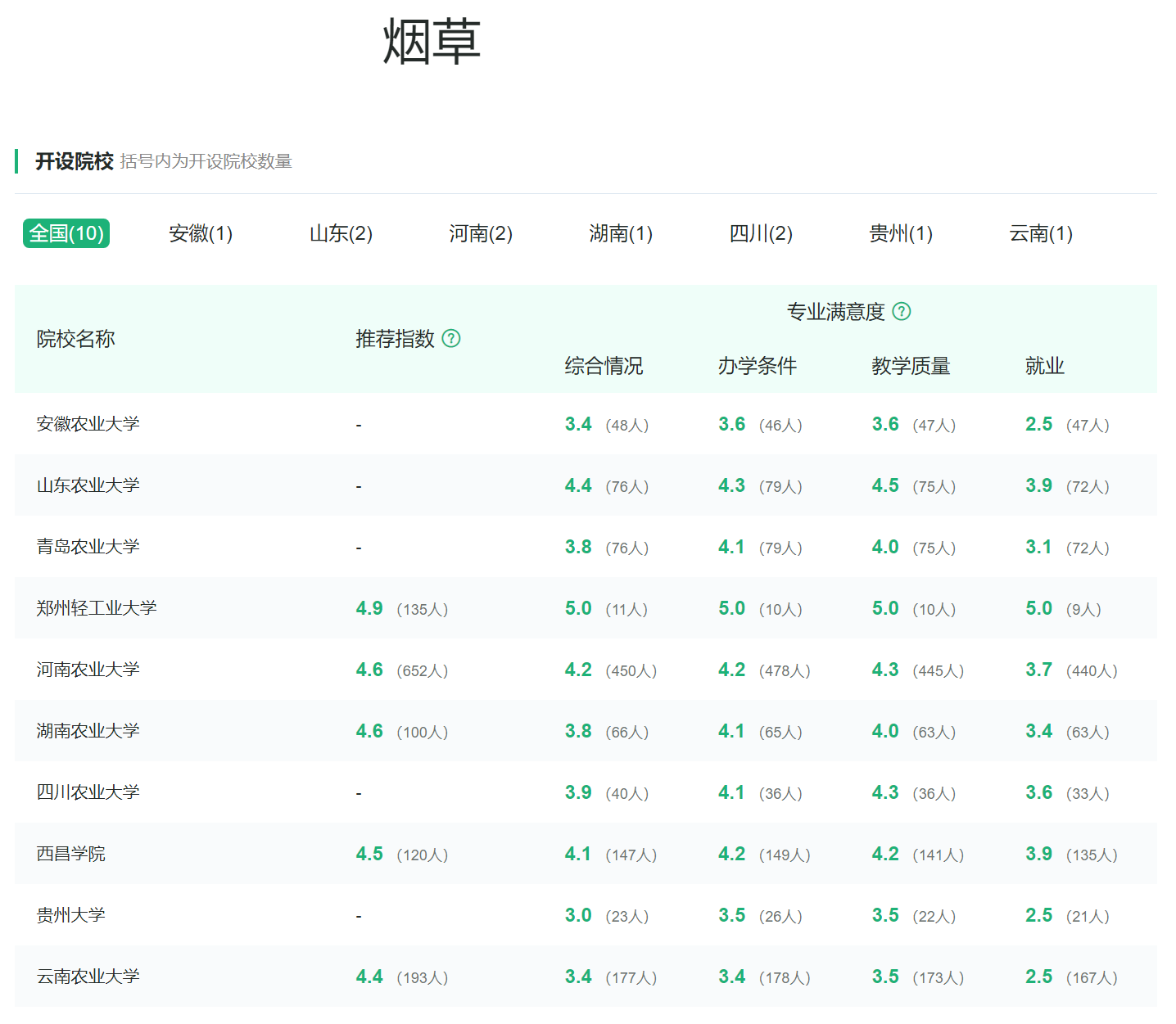
Task: Select the 全国(10) filter tab
Action: coord(66,233)
